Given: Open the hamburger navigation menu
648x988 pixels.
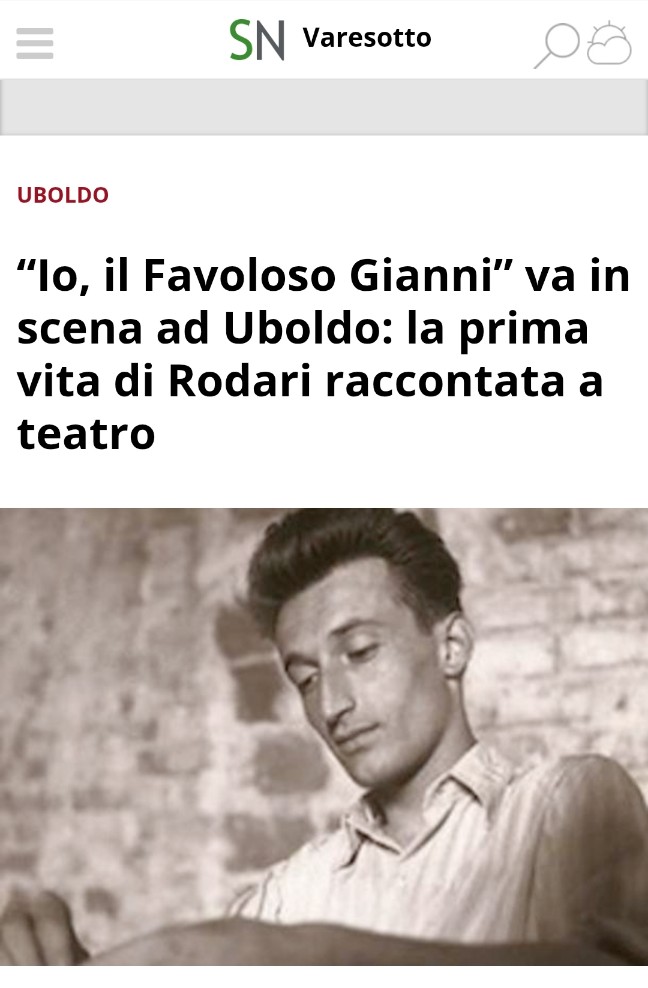Looking at the screenshot, I should coord(35,43).
